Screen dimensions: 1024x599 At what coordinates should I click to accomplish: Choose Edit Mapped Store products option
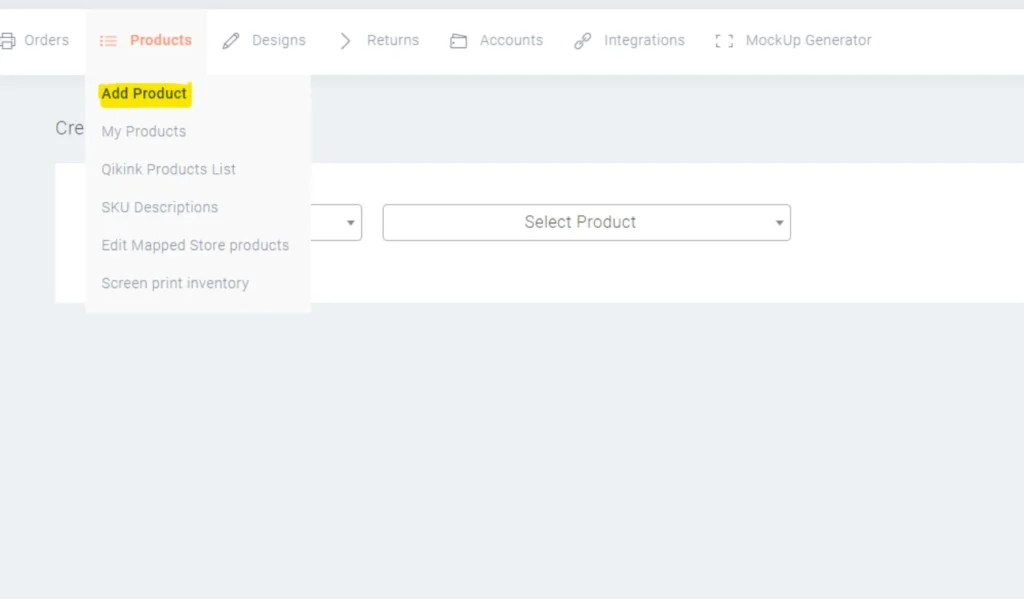194,245
